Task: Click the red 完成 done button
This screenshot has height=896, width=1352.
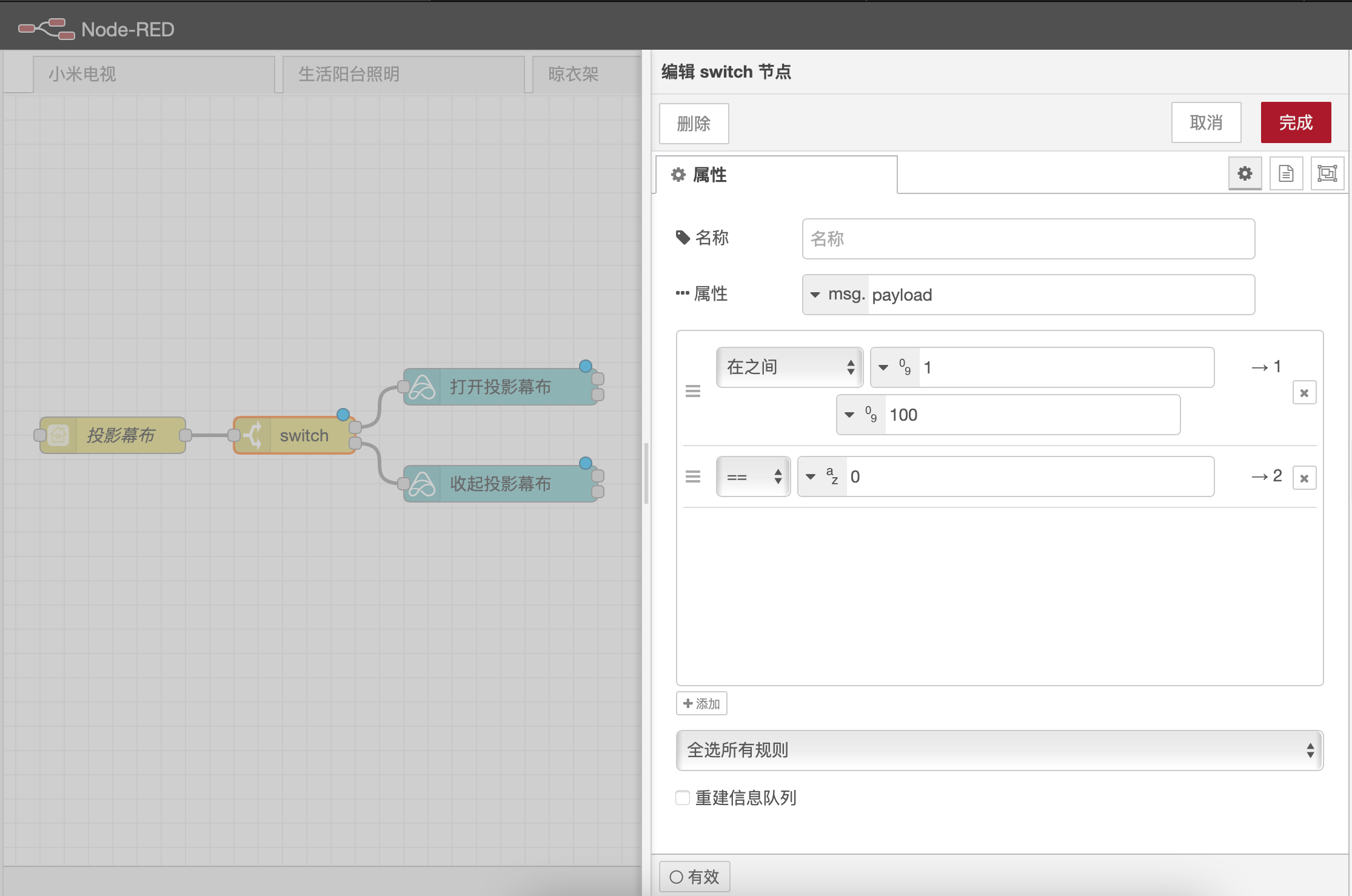Action: click(x=1296, y=122)
